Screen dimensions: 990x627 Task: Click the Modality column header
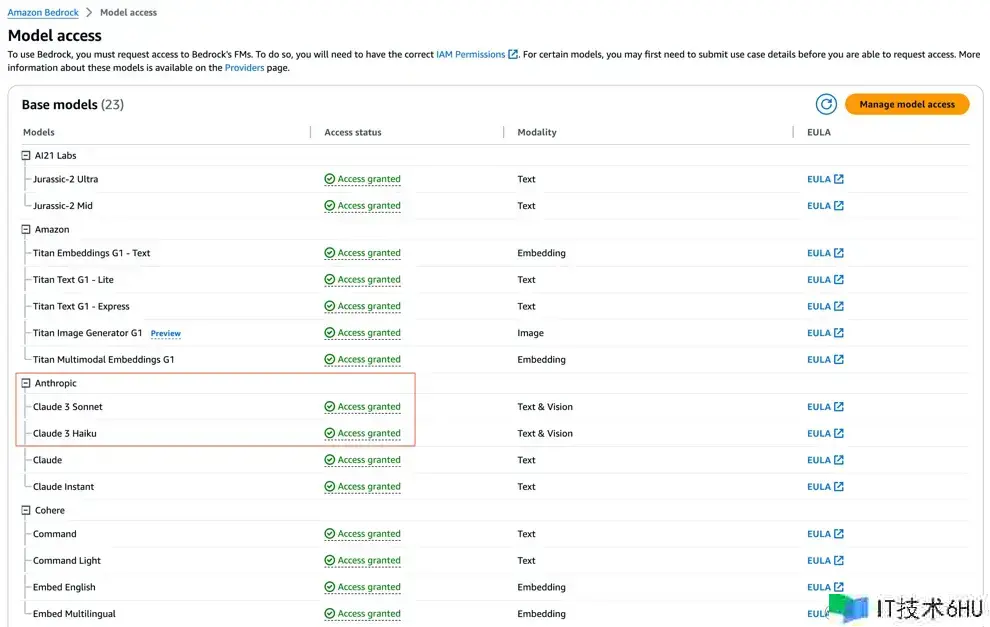(x=537, y=132)
